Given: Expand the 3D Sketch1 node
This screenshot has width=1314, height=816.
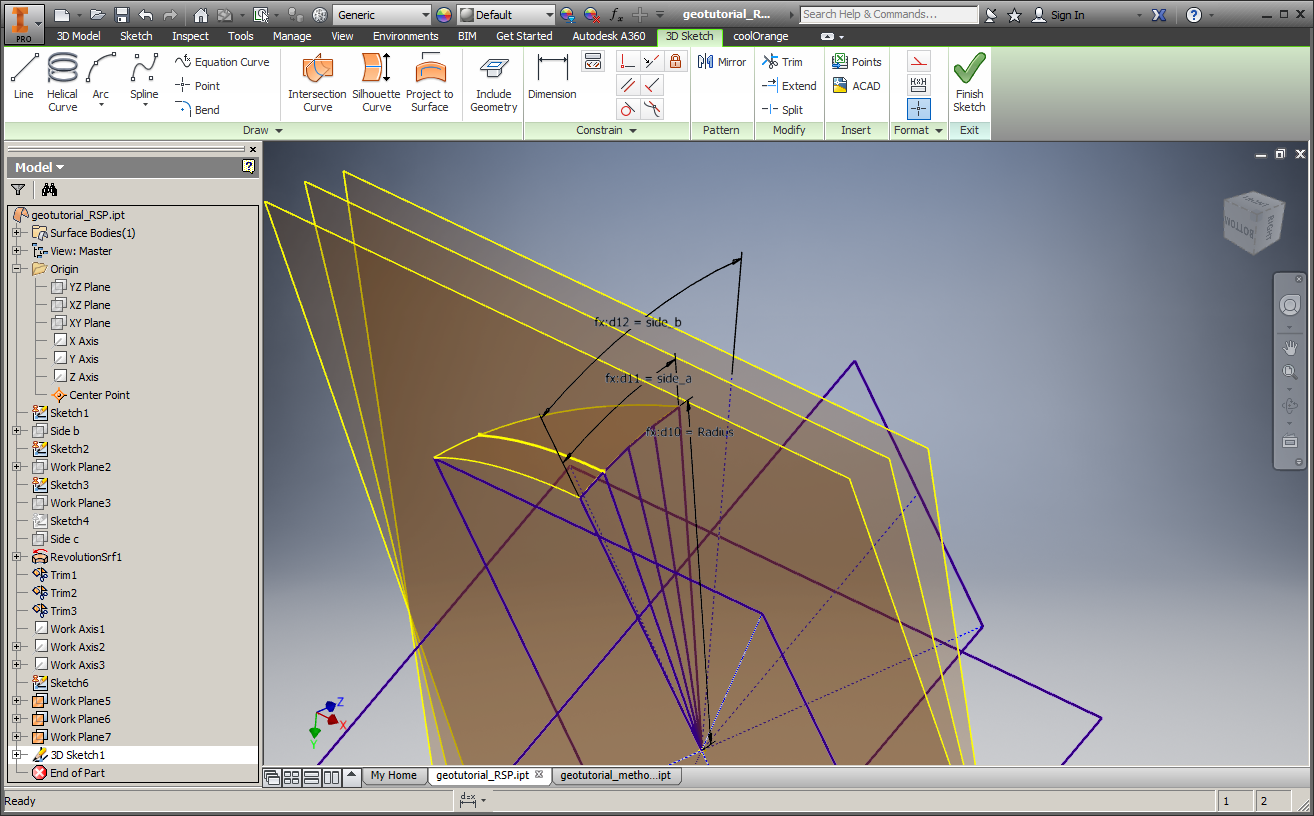Looking at the screenshot, I should pyautogui.click(x=16, y=755).
